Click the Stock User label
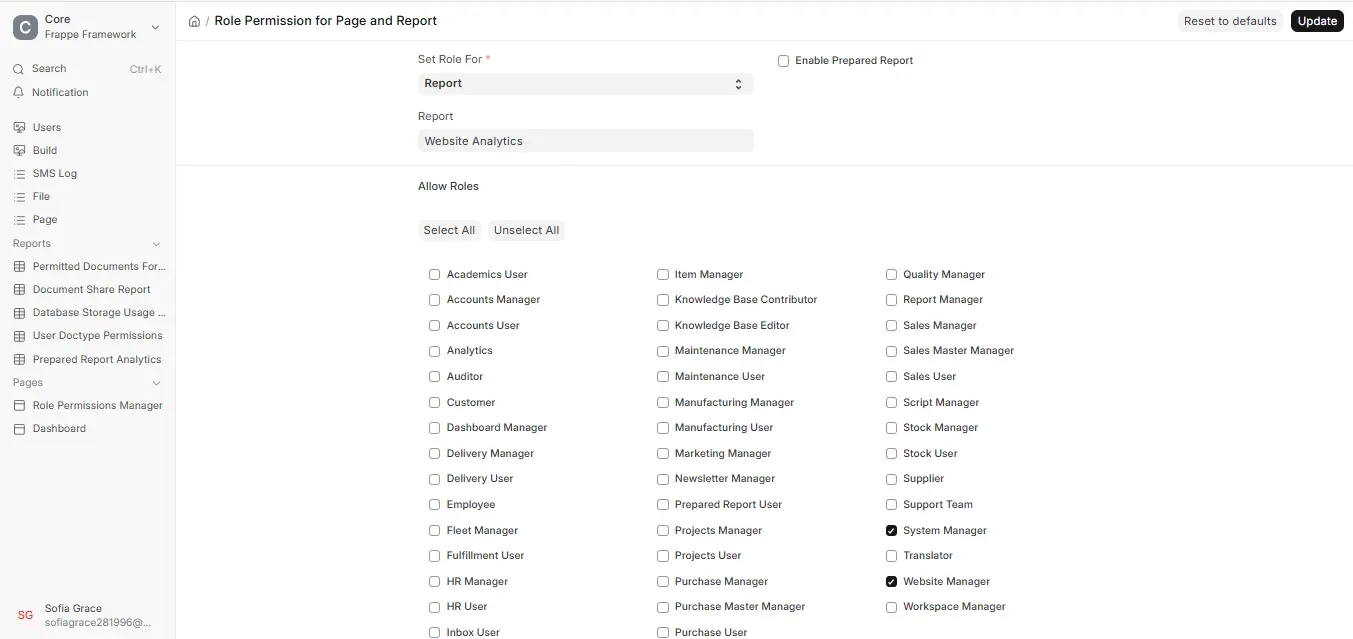The width and height of the screenshot is (1353, 639). coord(930,453)
